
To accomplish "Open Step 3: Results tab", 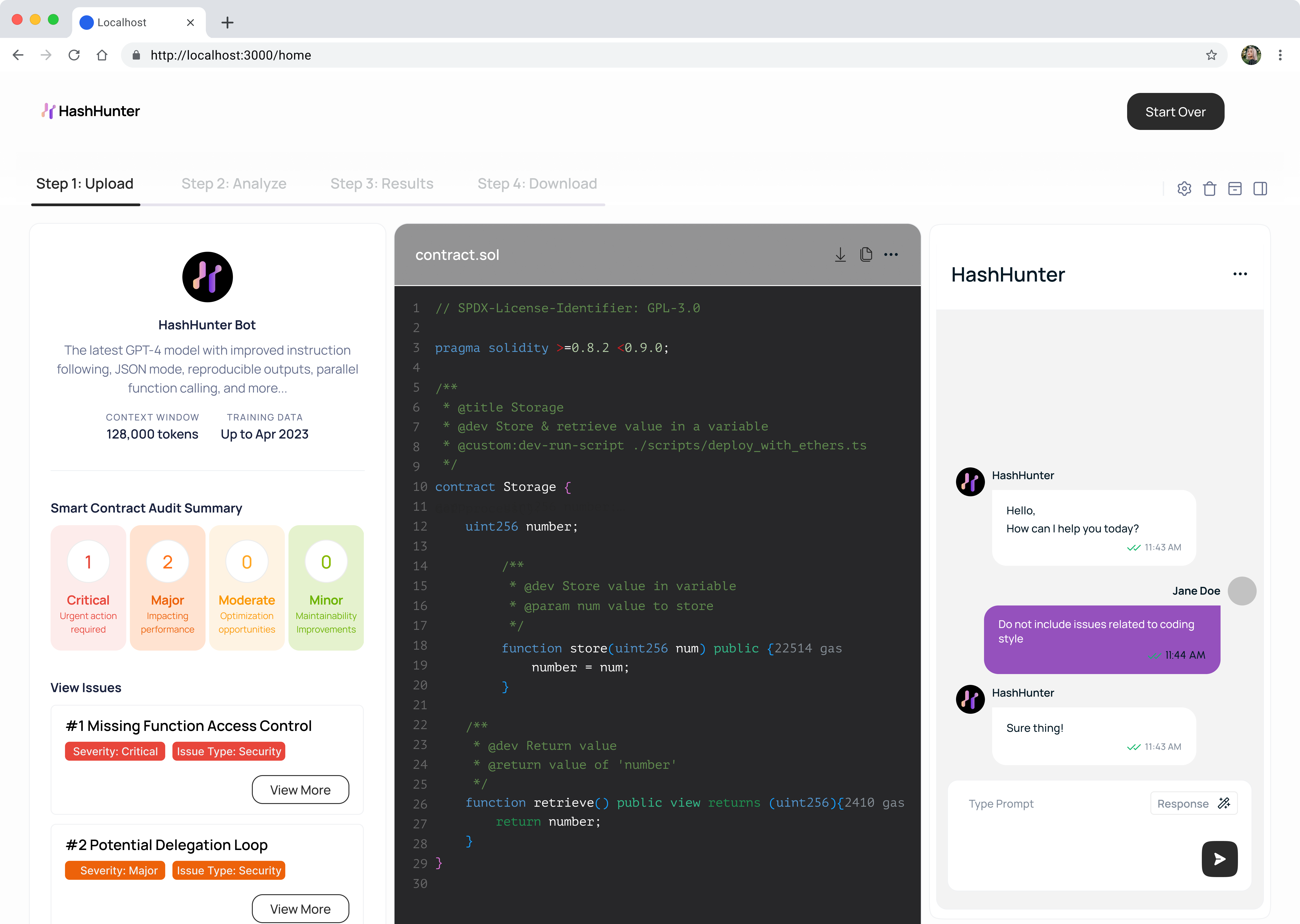I will tap(382, 184).
